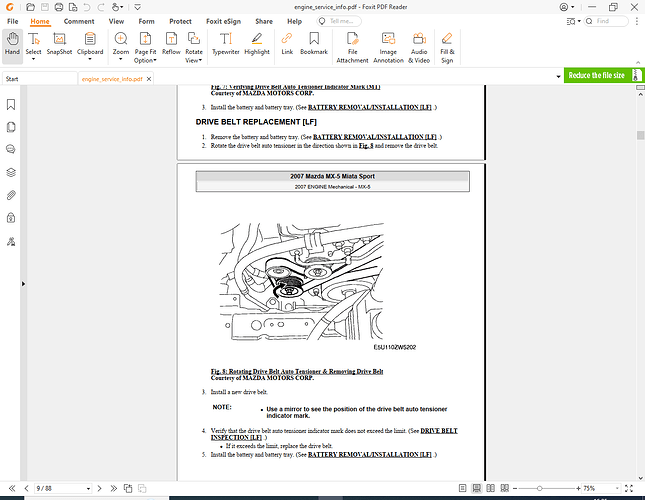Viewport: 645px width, 500px height.
Task: Select the Hand tool
Action: click(x=13, y=45)
